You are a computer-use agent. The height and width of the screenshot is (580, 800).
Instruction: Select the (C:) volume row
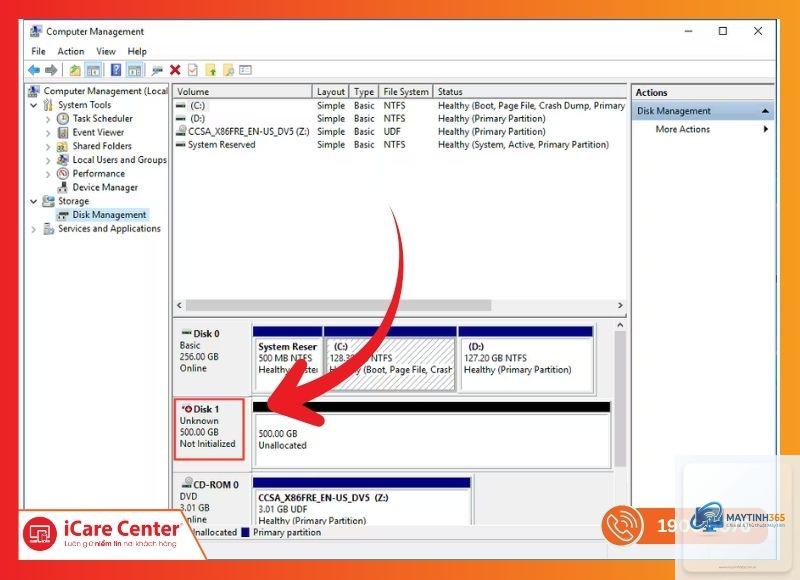(x=400, y=106)
